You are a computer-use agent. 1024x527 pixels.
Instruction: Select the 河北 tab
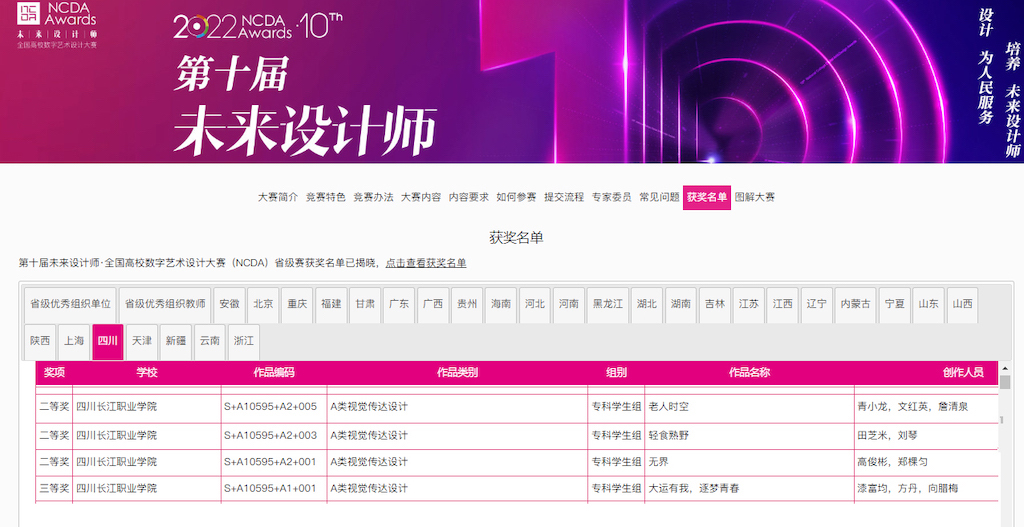(x=535, y=304)
